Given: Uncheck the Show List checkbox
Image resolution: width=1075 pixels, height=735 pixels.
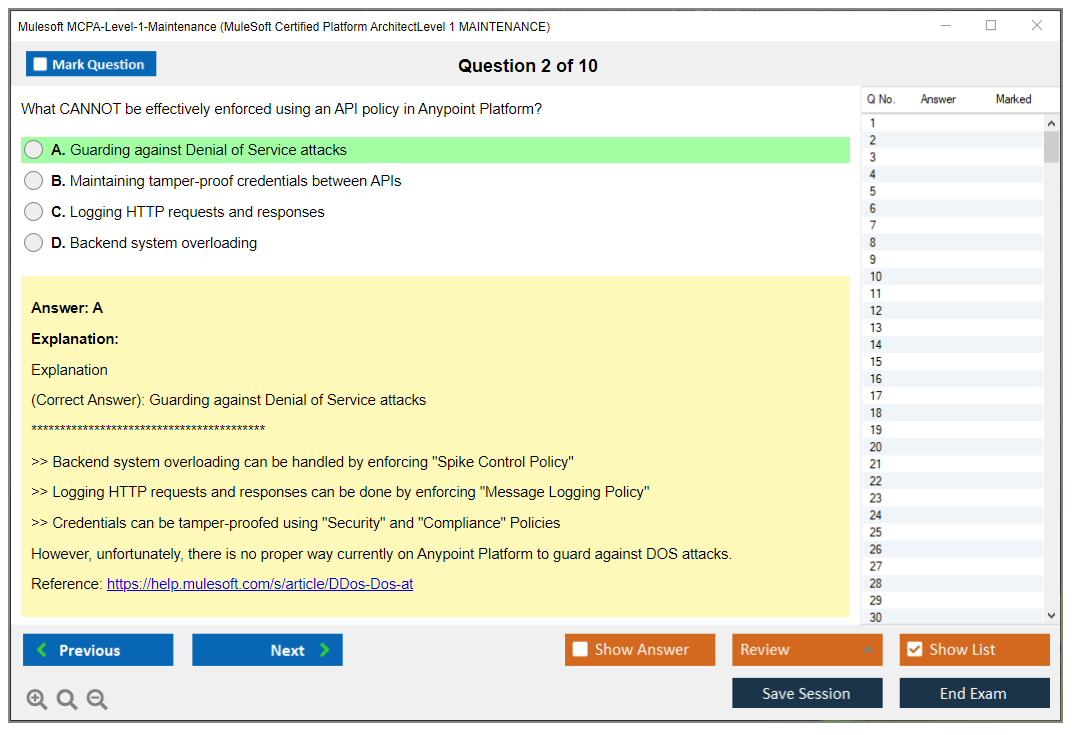Looking at the screenshot, I should [x=914, y=650].
